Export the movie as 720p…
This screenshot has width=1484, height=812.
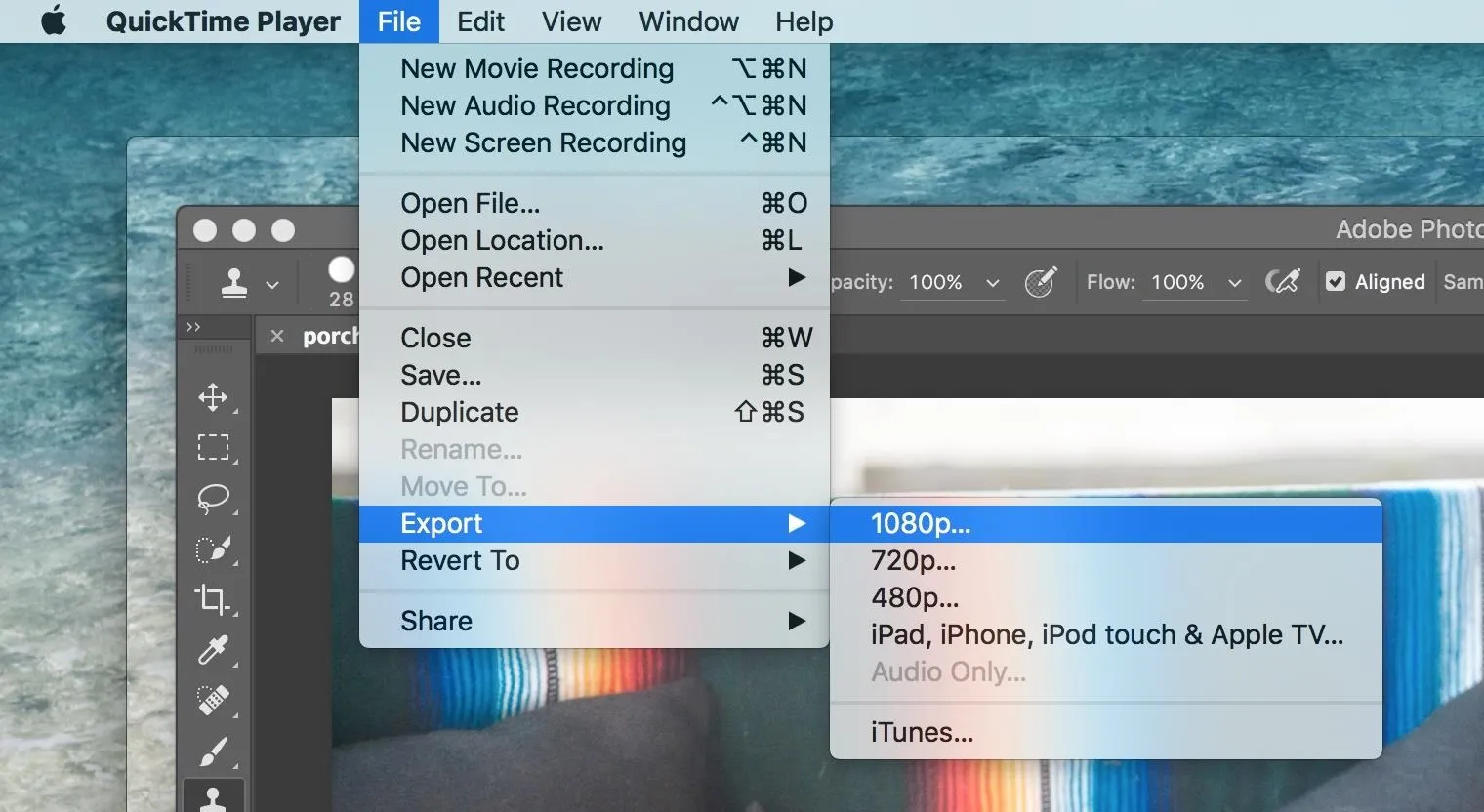(x=1106, y=561)
